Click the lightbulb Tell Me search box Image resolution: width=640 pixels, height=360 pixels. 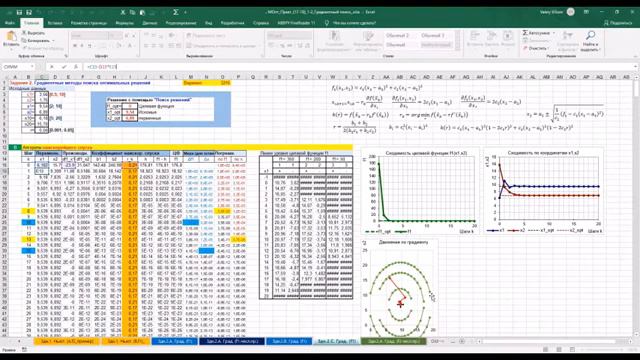click(350, 23)
